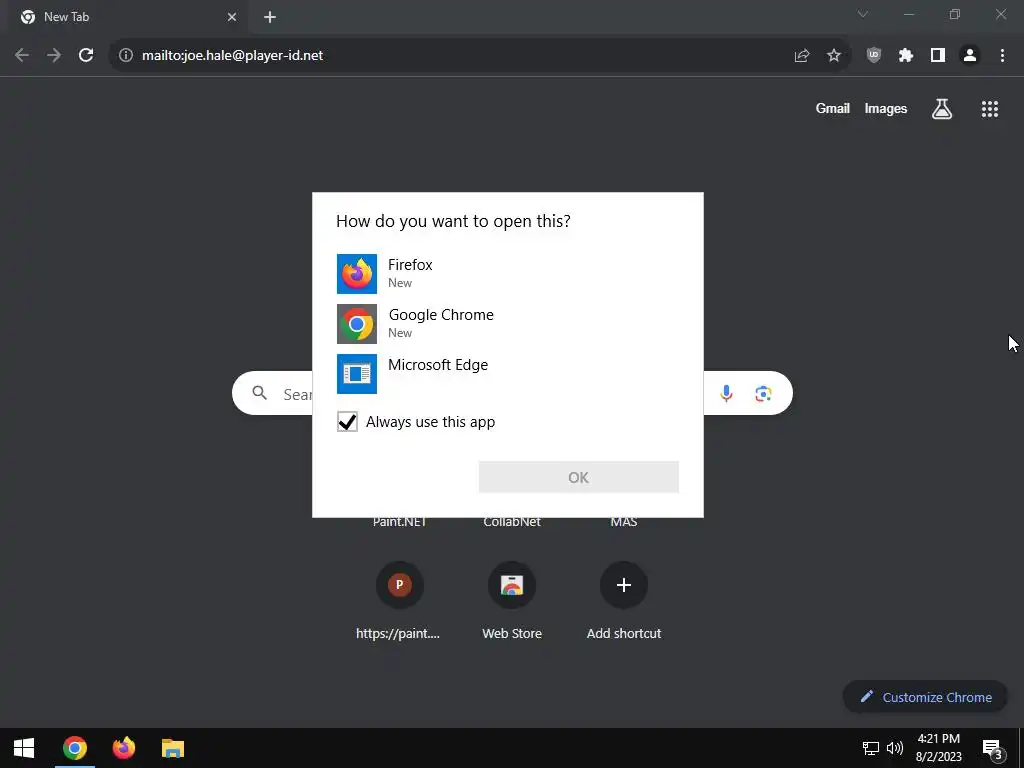Open the Extensions puzzle-piece menu
This screenshot has height=768, width=1024.
906,56
